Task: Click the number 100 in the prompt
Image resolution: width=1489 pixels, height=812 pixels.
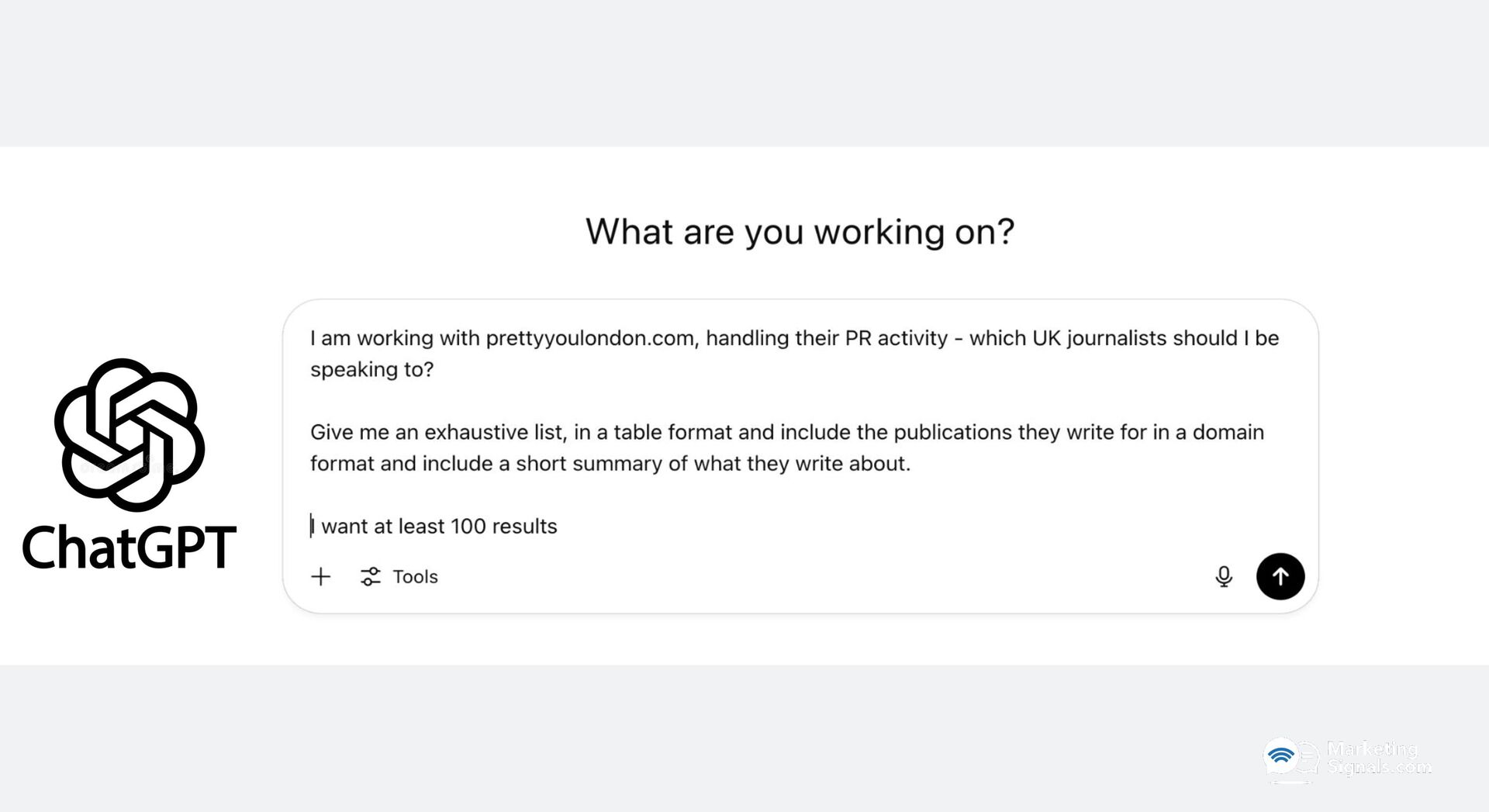Action: pos(468,526)
